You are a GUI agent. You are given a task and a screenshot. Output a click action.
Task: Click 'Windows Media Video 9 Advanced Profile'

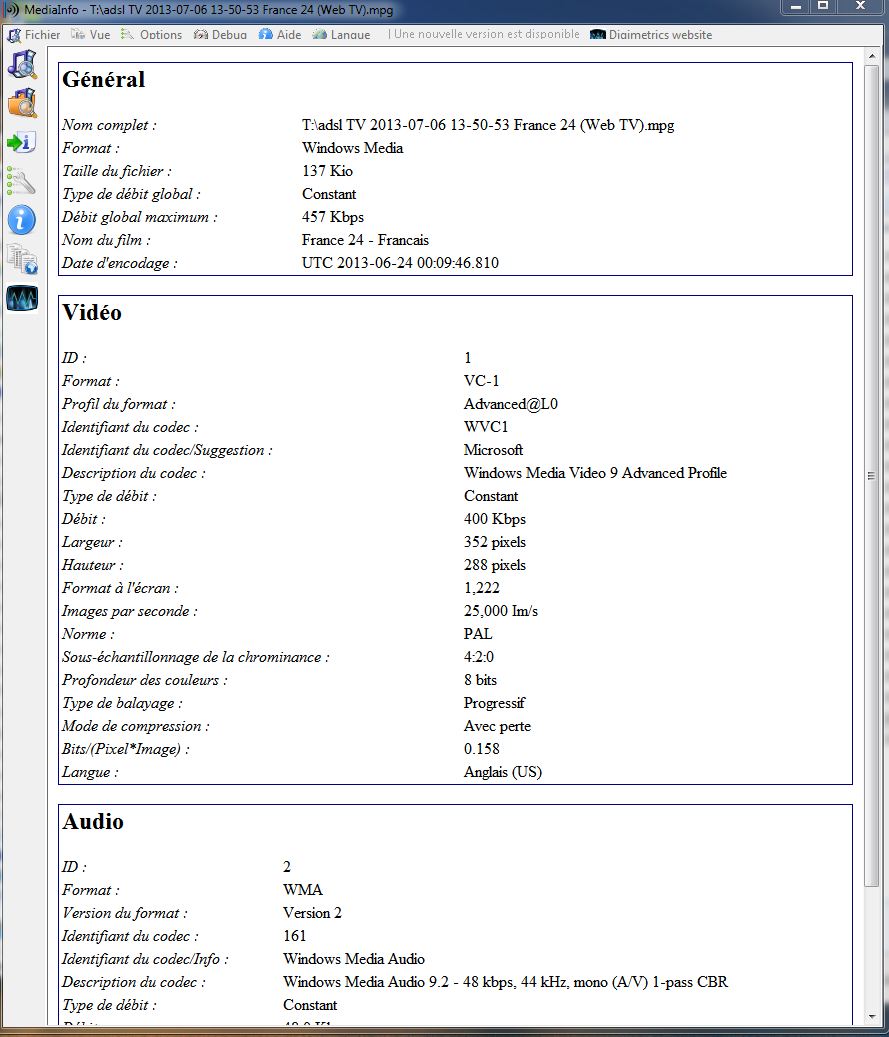point(595,474)
